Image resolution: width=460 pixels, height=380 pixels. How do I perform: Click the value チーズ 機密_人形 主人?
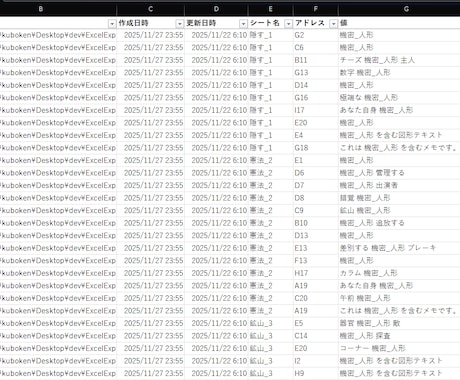(x=377, y=60)
